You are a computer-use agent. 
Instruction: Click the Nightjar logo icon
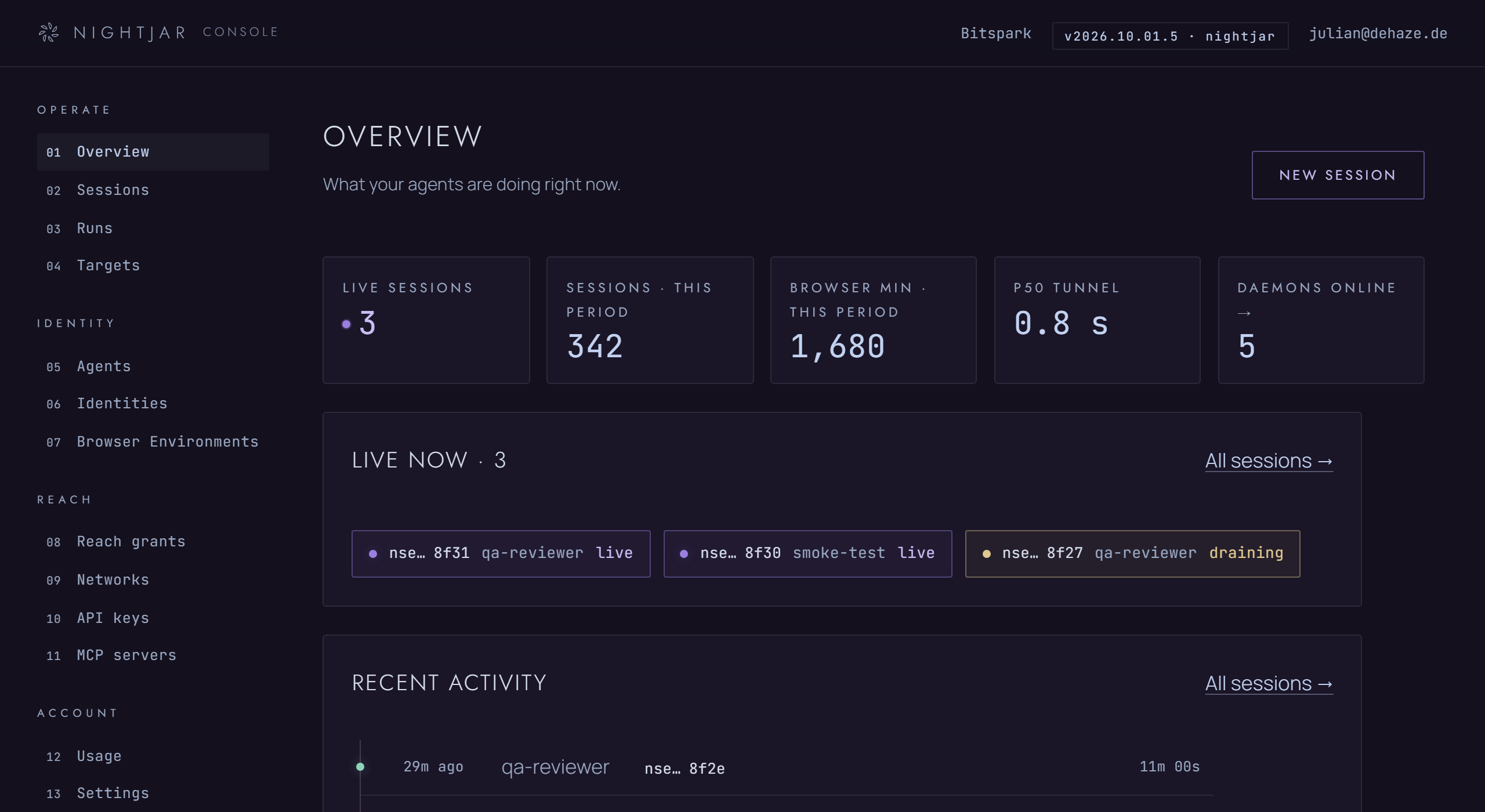click(x=49, y=32)
